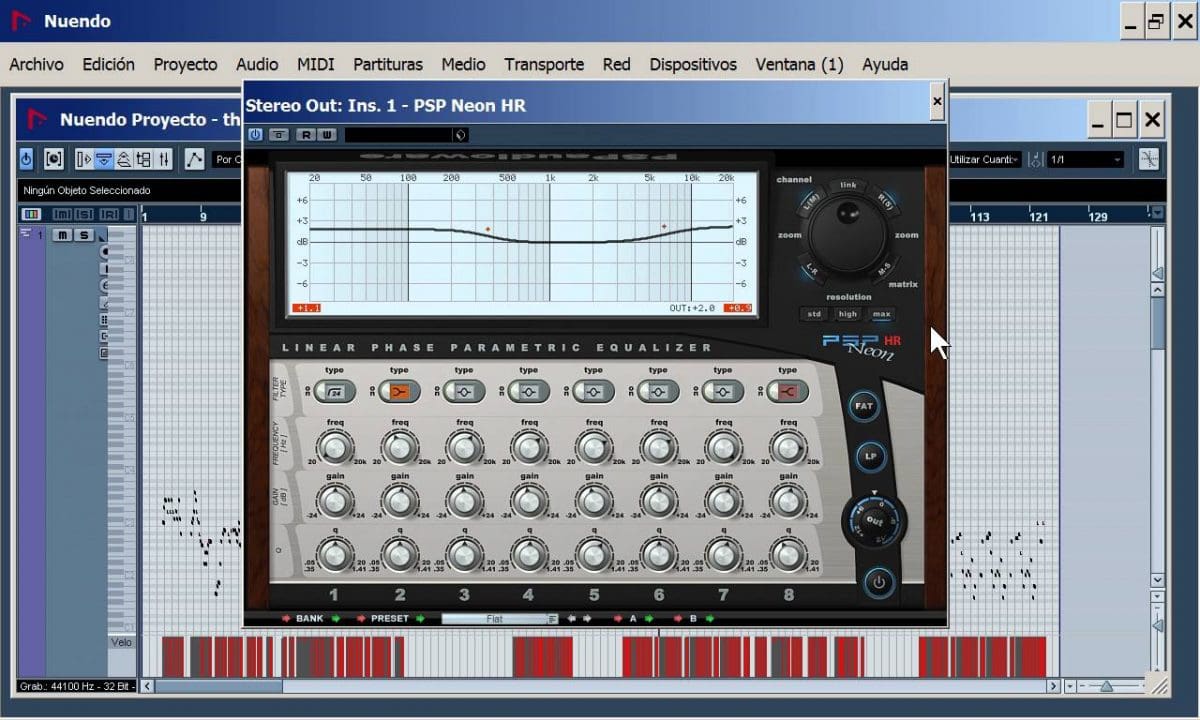Click the plugin power button below the out knob
Screen dimensions: 1200x720
pyautogui.click(x=878, y=581)
